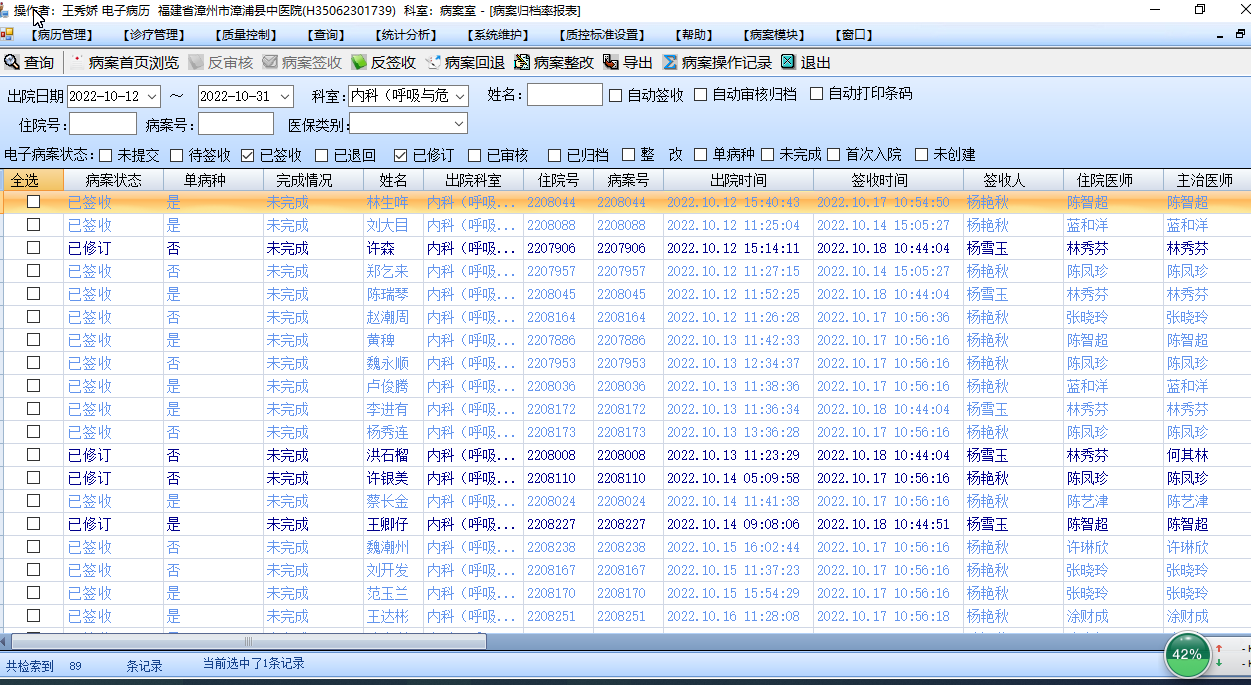Open the 质量控制 menu
The height and width of the screenshot is (685, 1251).
245,34
